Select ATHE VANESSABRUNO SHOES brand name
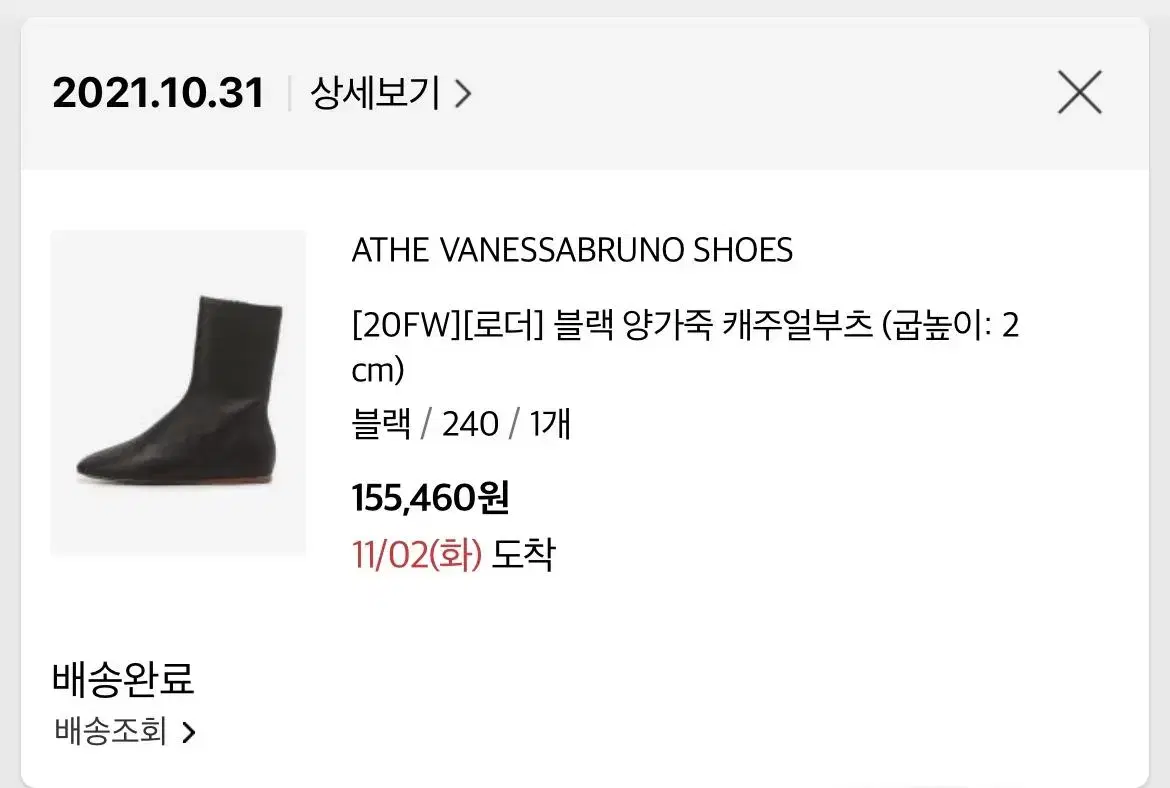1170x788 pixels. point(572,250)
